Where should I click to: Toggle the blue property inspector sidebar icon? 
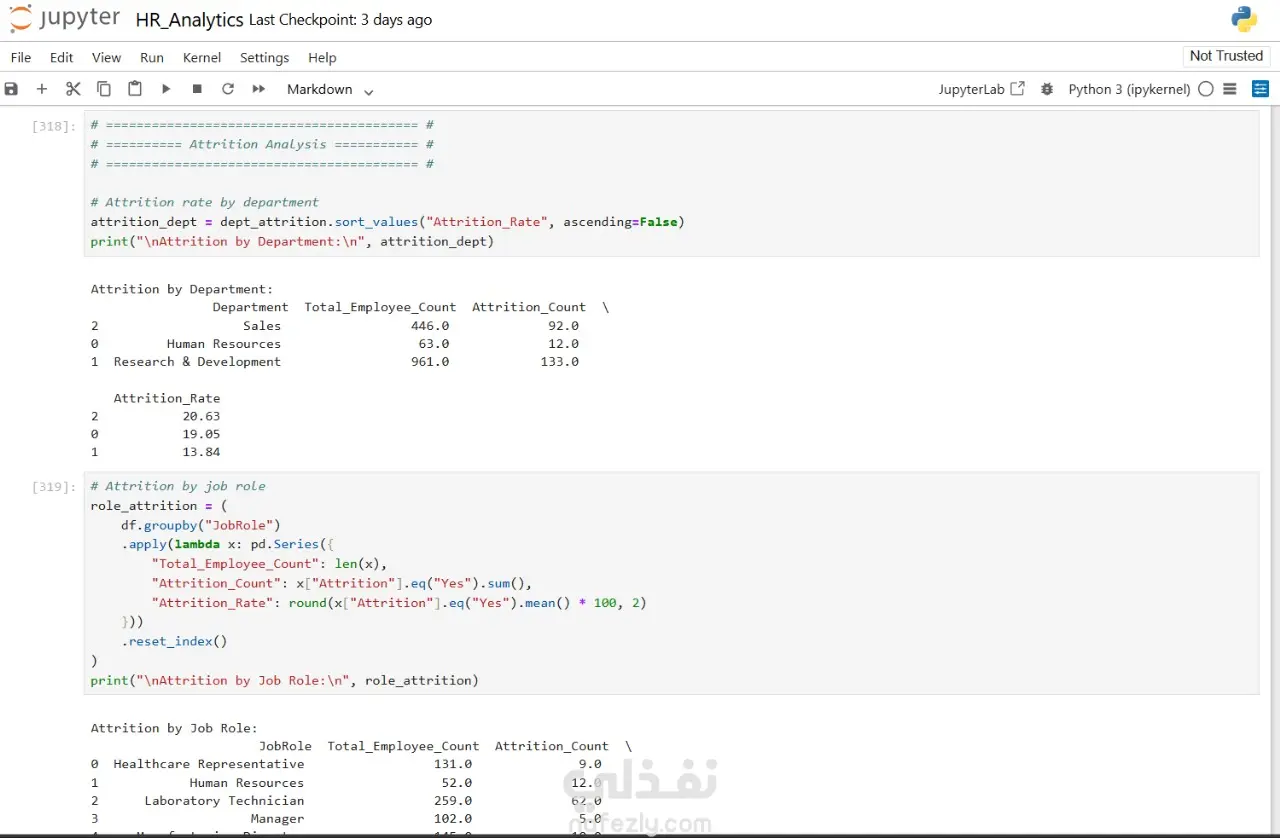tap(1260, 89)
